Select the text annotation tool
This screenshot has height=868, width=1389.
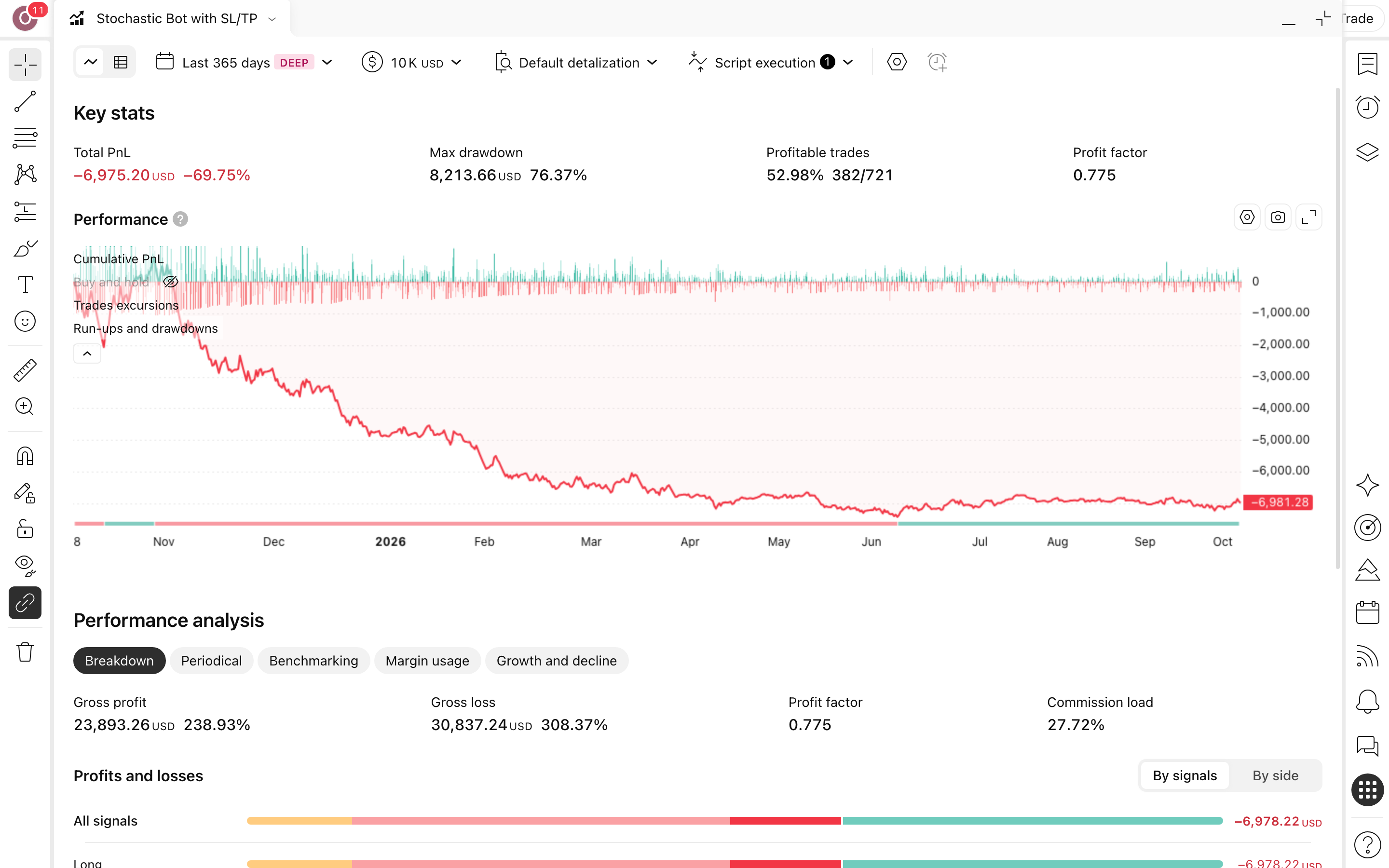25,285
